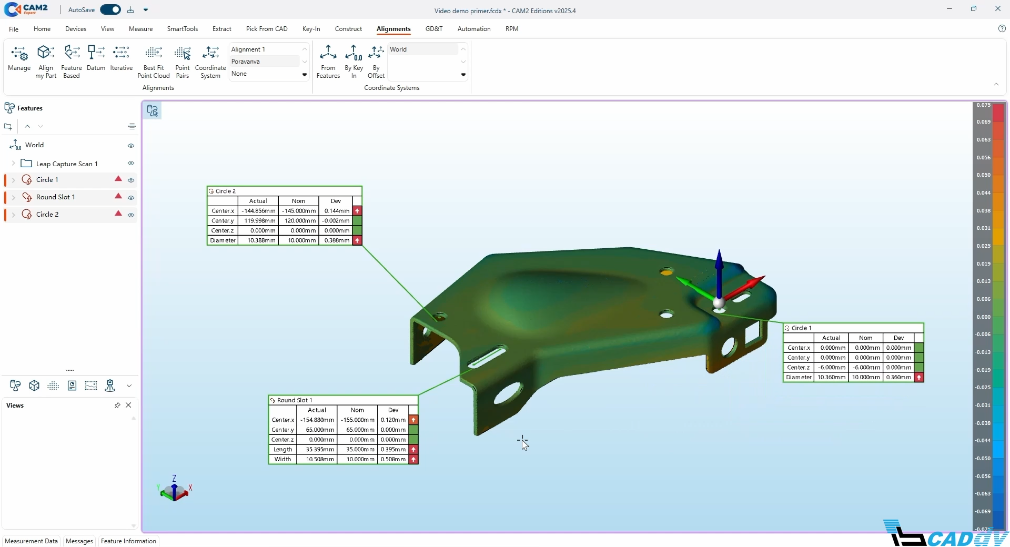Close the Views panel
Image resolution: width=1010 pixels, height=547 pixels.
coord(128,405)
